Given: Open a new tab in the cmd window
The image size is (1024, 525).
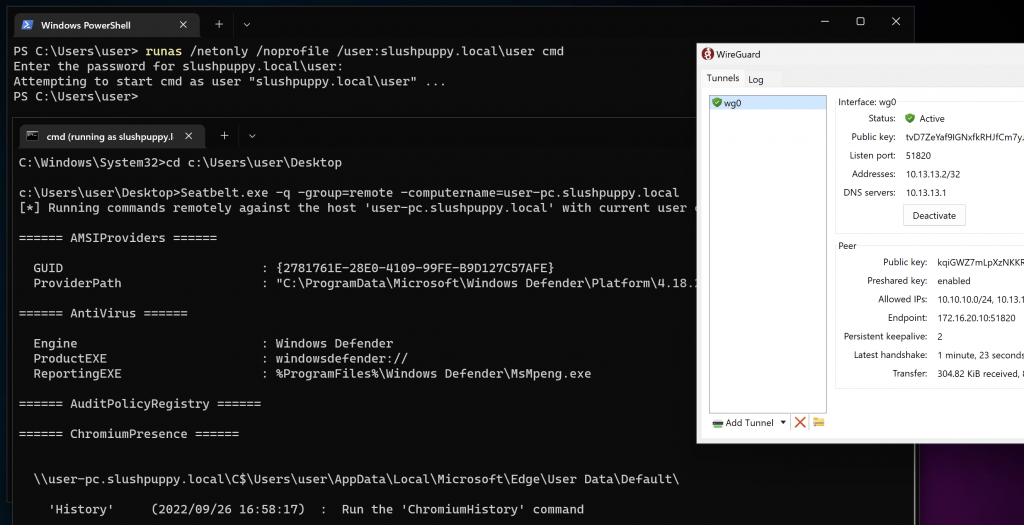Looking at the screenshot, I should click(224, 136).
